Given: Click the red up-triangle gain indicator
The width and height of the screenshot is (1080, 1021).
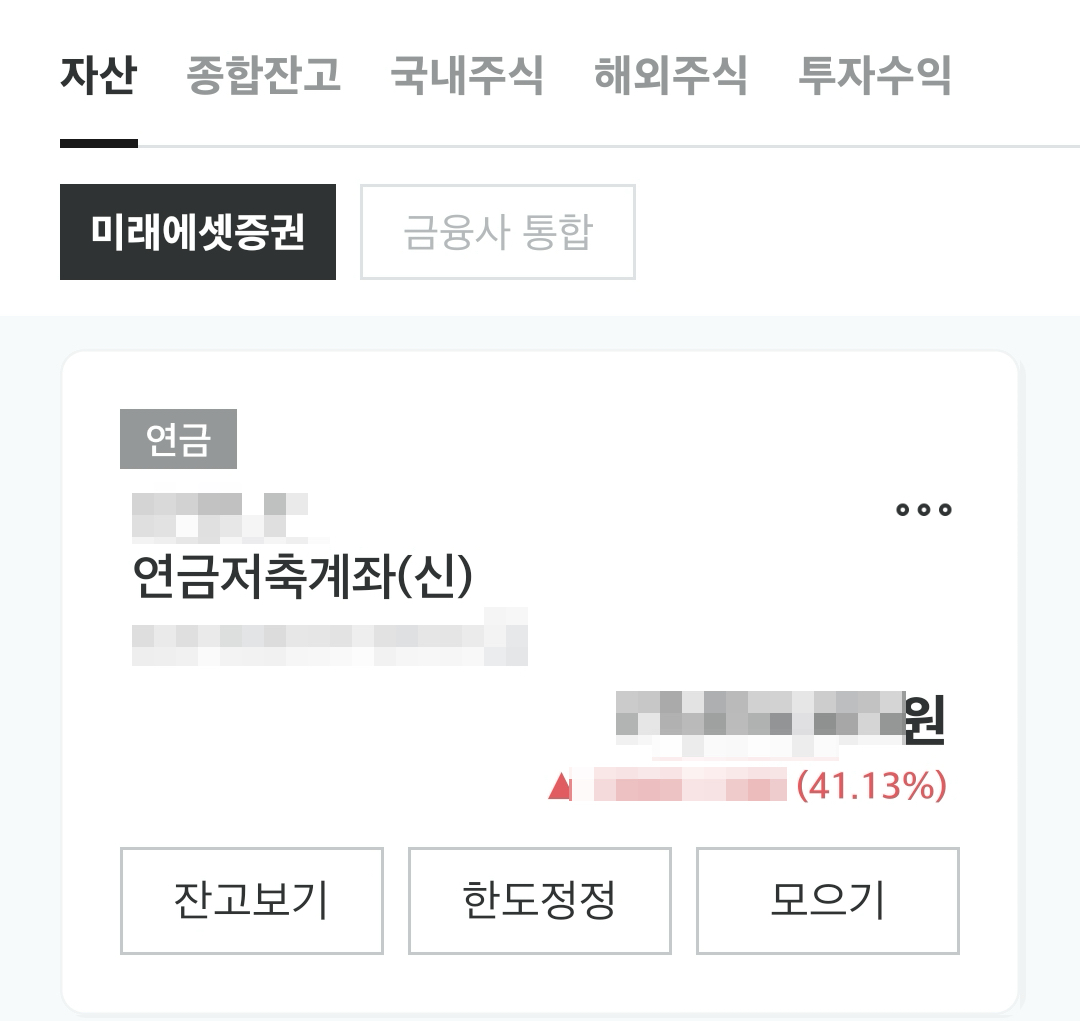Looking at the screenshot, I should click(559, 786).
